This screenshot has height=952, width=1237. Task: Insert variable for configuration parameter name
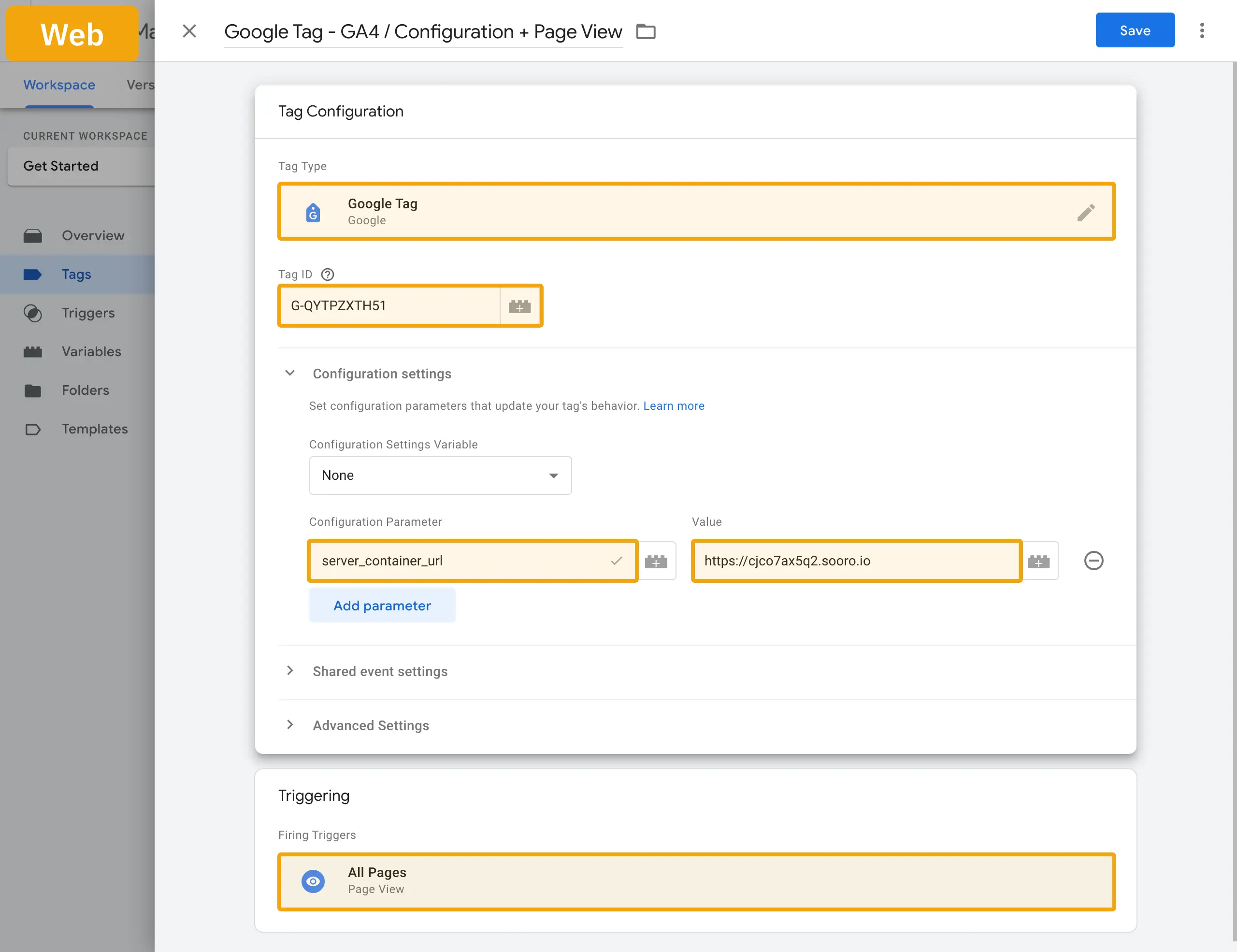tap(656, 561)
